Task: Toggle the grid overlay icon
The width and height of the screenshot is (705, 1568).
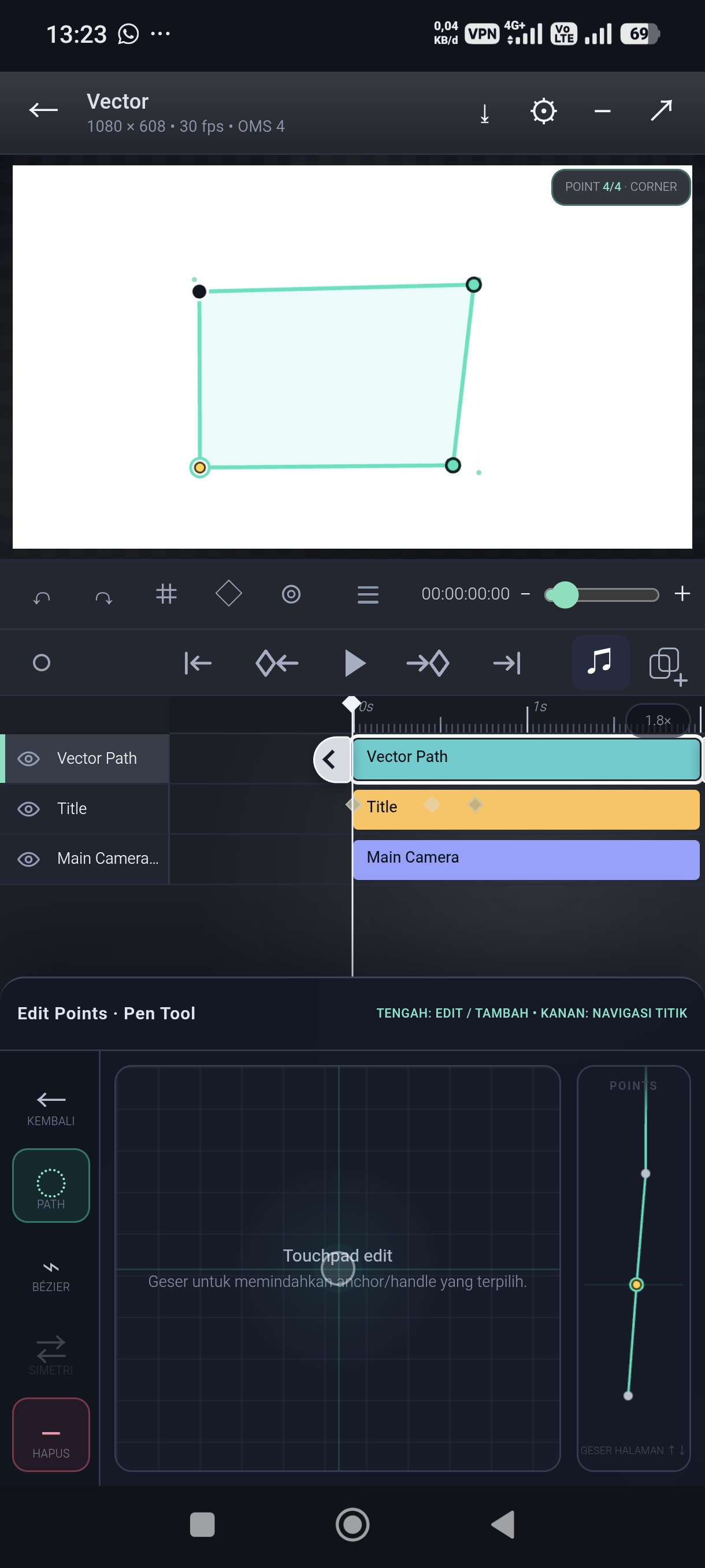Action: click(166, 593)
